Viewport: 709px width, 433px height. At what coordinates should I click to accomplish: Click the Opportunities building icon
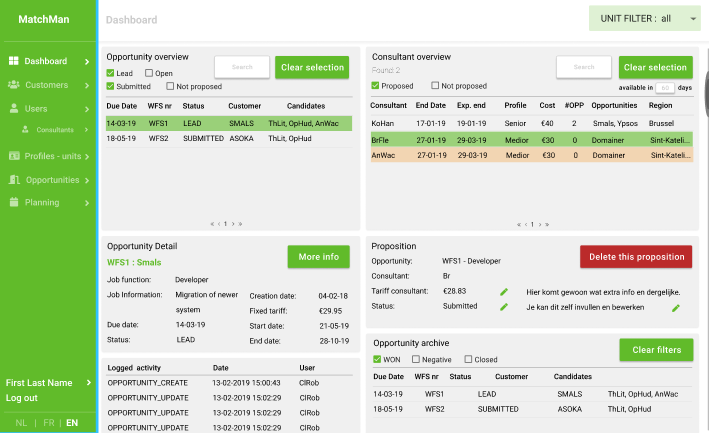14,180
